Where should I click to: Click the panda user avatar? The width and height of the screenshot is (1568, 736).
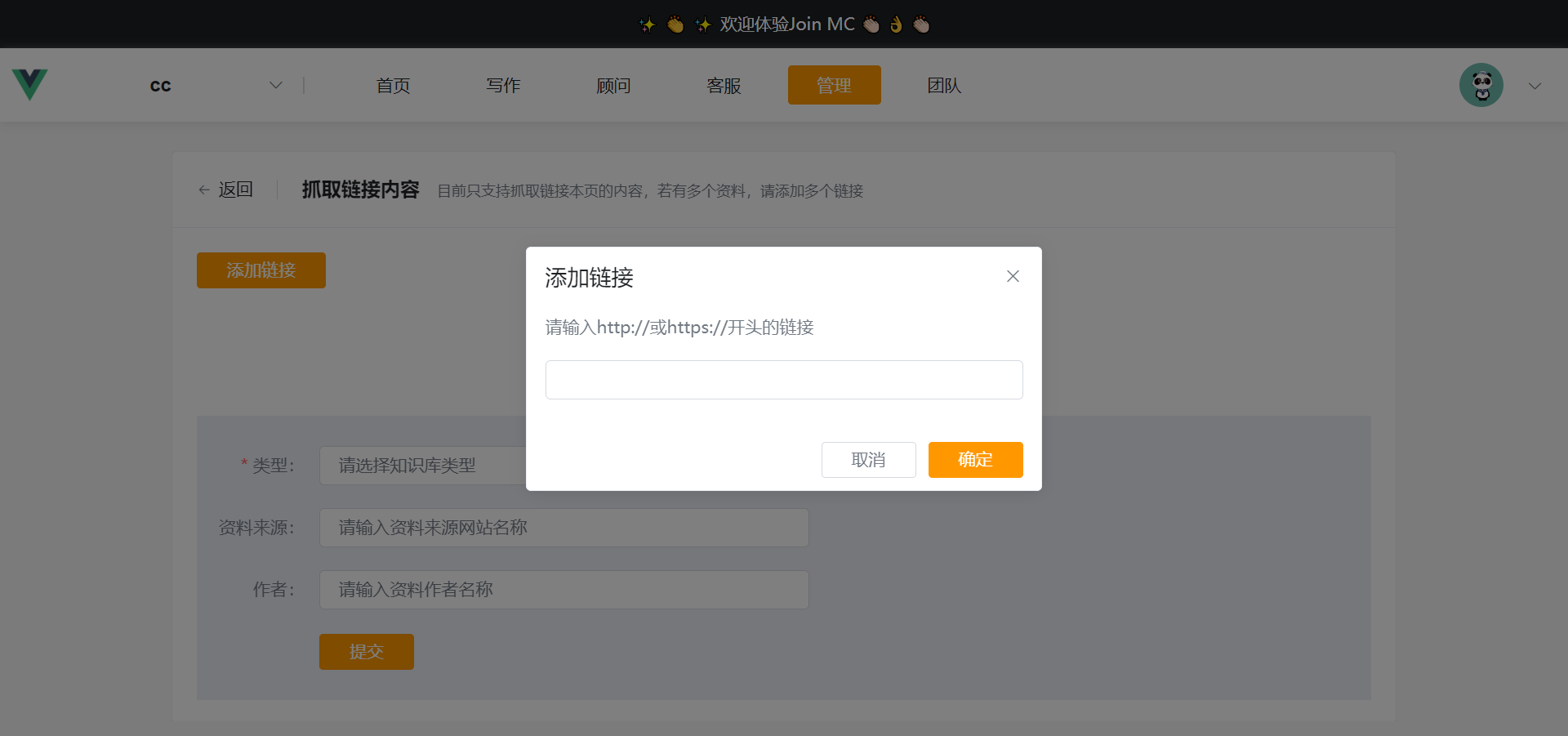(1481, 85)
